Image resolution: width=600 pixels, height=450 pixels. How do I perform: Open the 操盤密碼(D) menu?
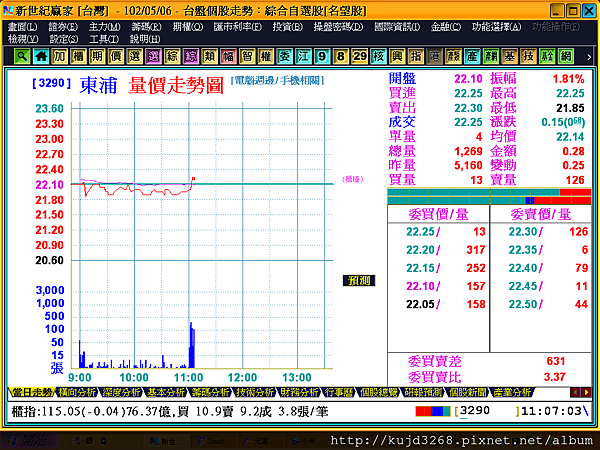coord(338,27)
